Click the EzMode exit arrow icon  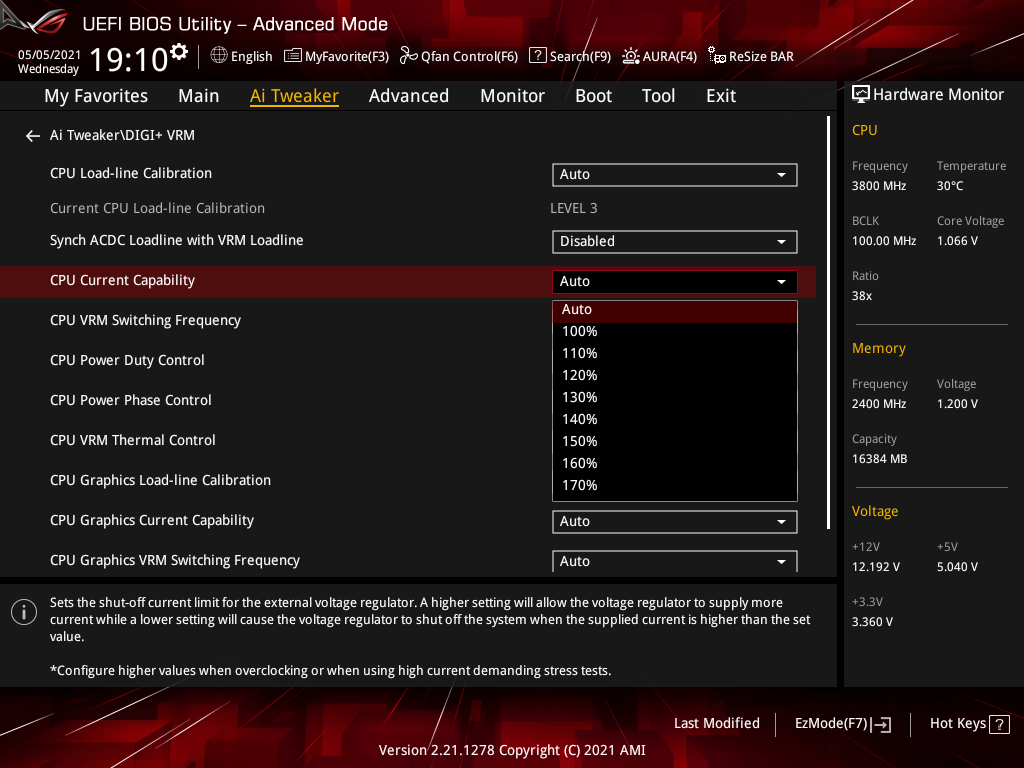[882, 724]
